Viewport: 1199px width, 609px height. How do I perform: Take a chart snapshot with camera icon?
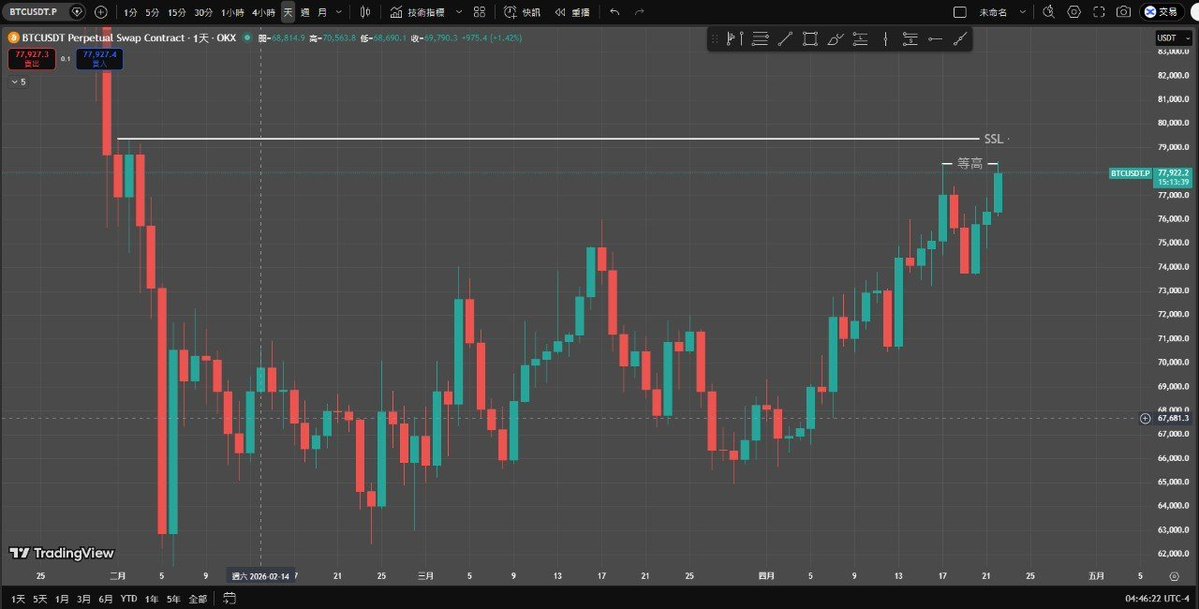(x=1123, y=12)
